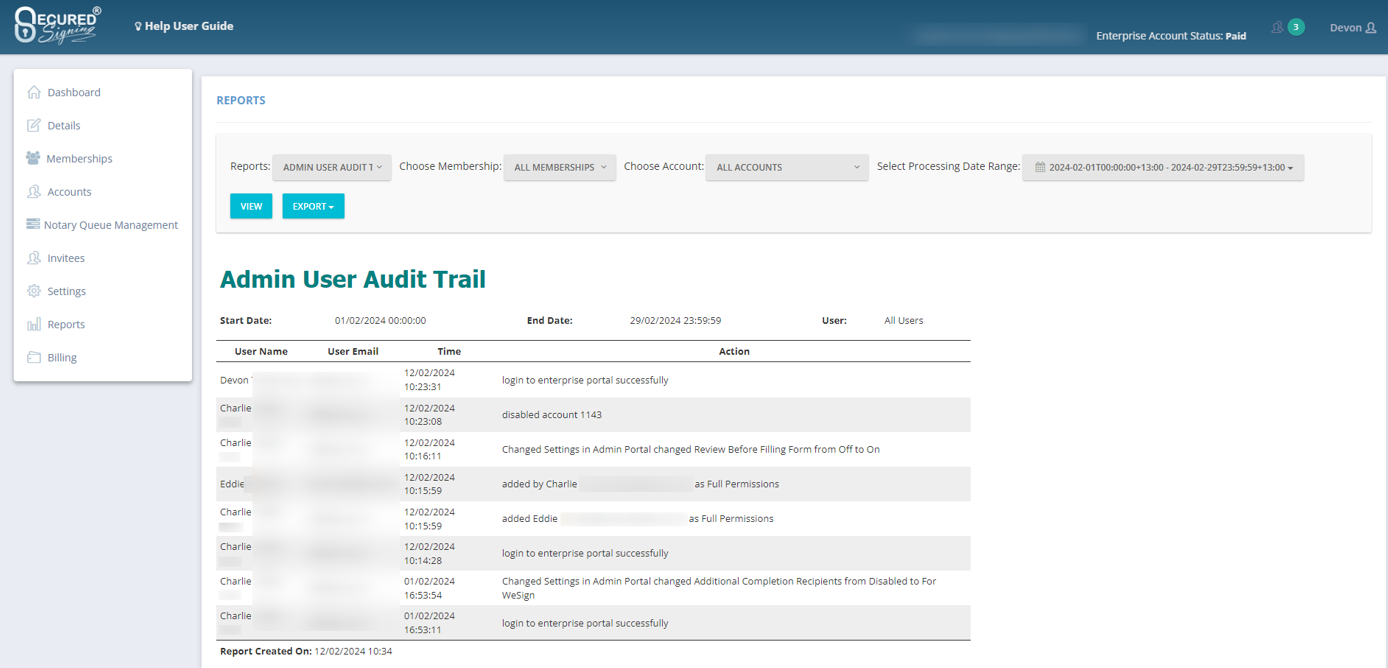Open the Devon user profile menu
The width and height of the screenshot is (1388, 668).
[1352, 27]
